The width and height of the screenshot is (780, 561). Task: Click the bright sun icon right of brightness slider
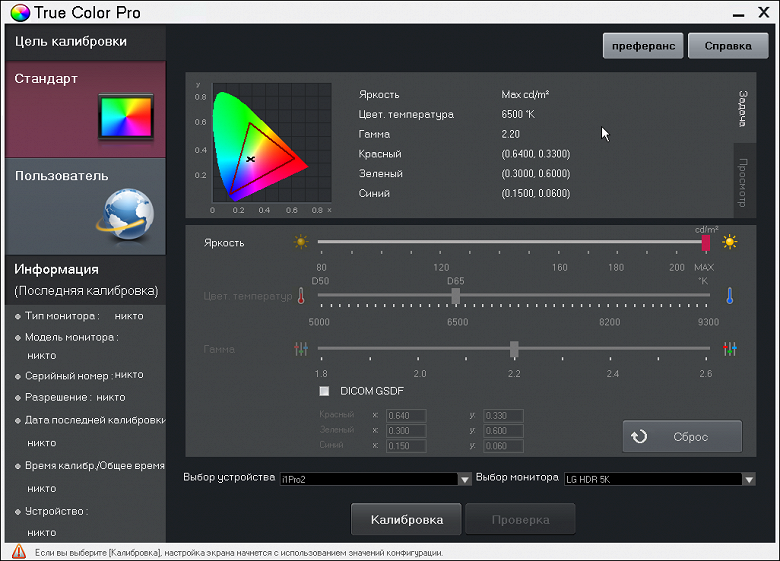point(730,242)
